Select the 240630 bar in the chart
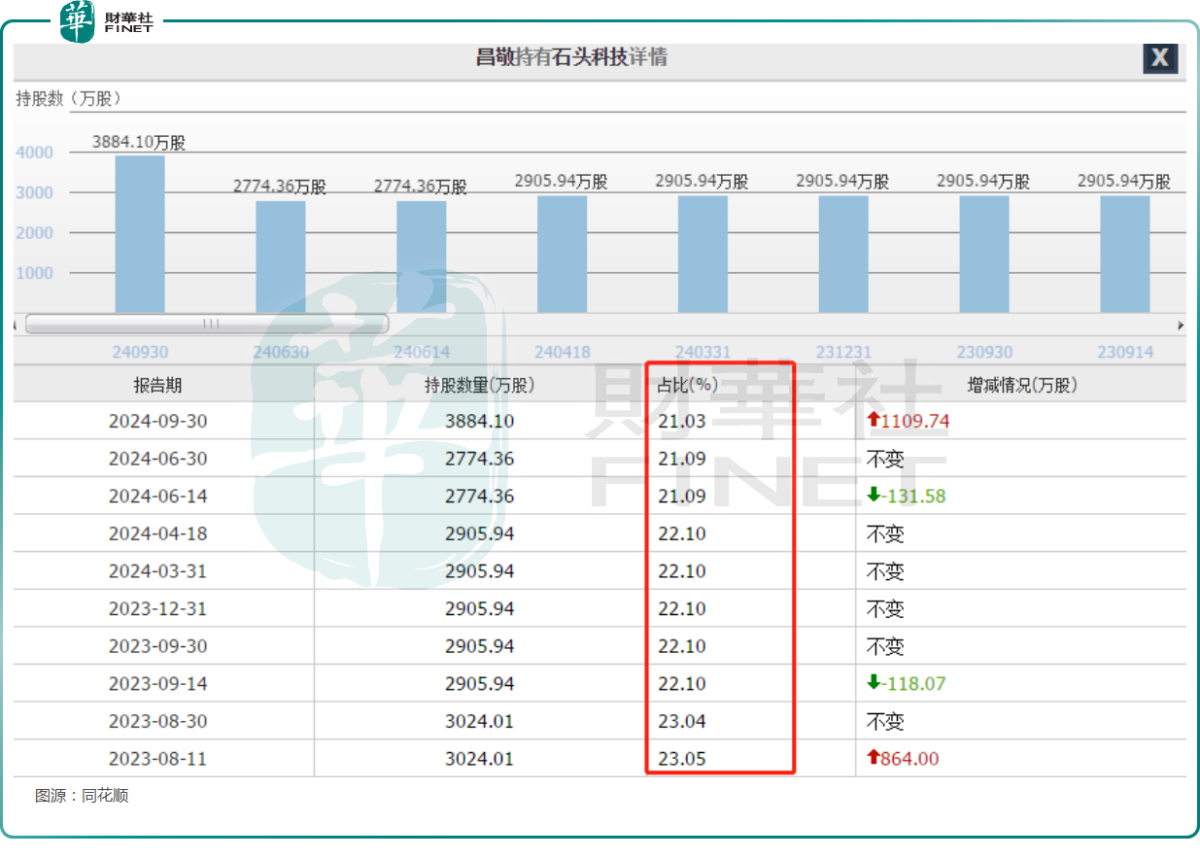Image resolution: width=1200 pixels, height=858 pixels. click(280, 257)
